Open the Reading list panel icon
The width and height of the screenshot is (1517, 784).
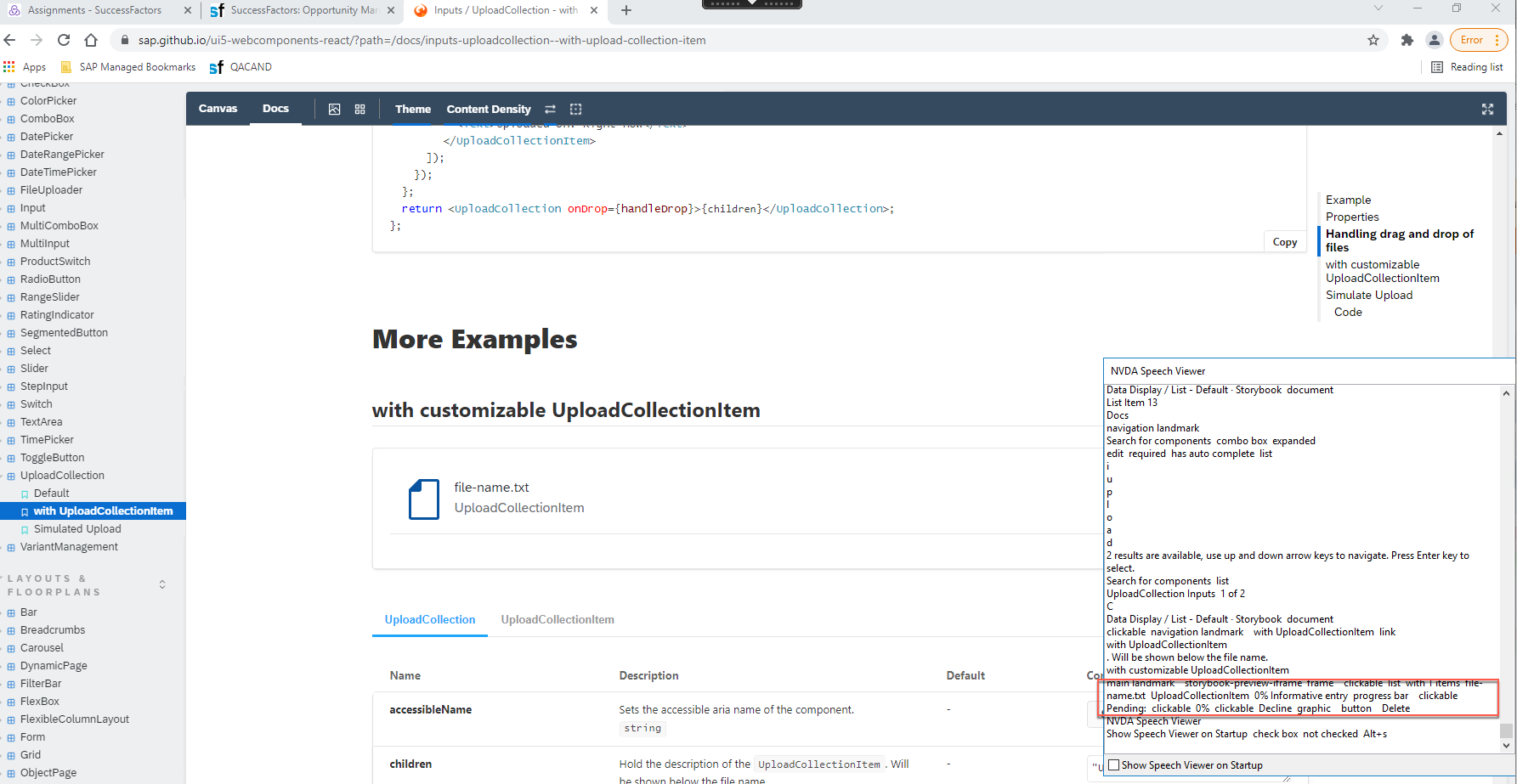click(1437, 66)
